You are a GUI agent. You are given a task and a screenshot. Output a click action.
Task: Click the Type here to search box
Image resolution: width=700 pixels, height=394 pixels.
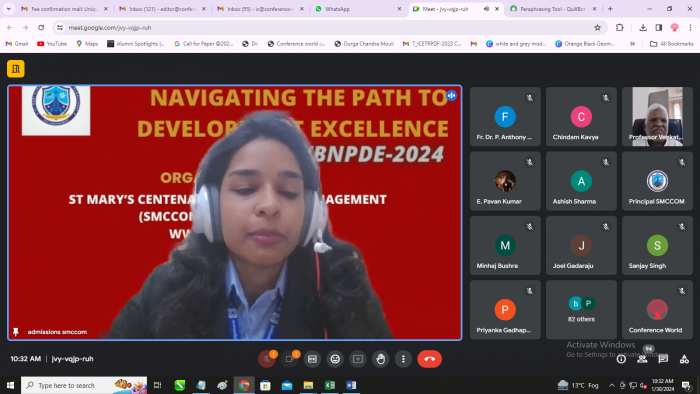[x=84, y=385]
